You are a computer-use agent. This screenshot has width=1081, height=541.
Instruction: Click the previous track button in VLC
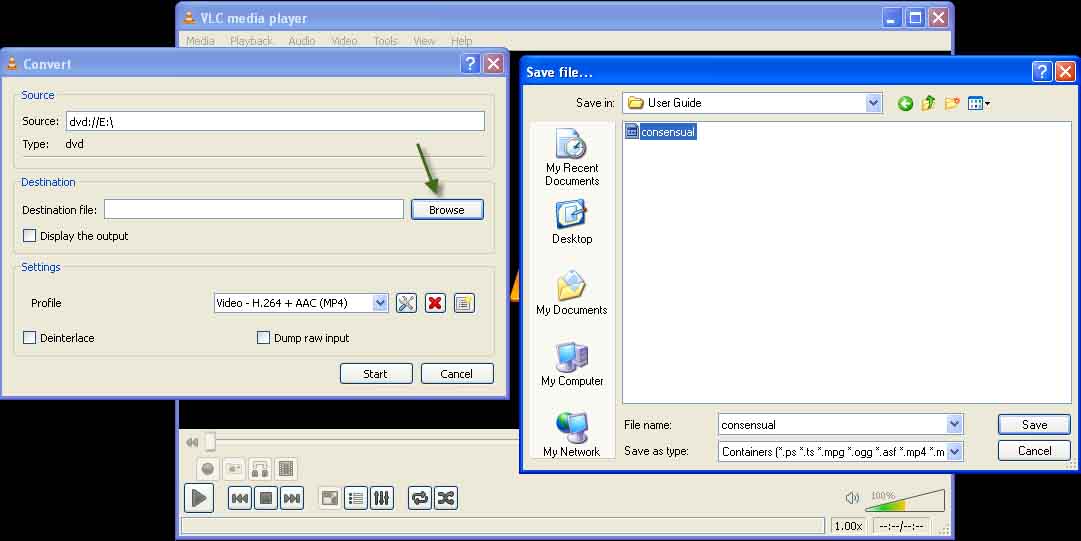tap(239, 498)
